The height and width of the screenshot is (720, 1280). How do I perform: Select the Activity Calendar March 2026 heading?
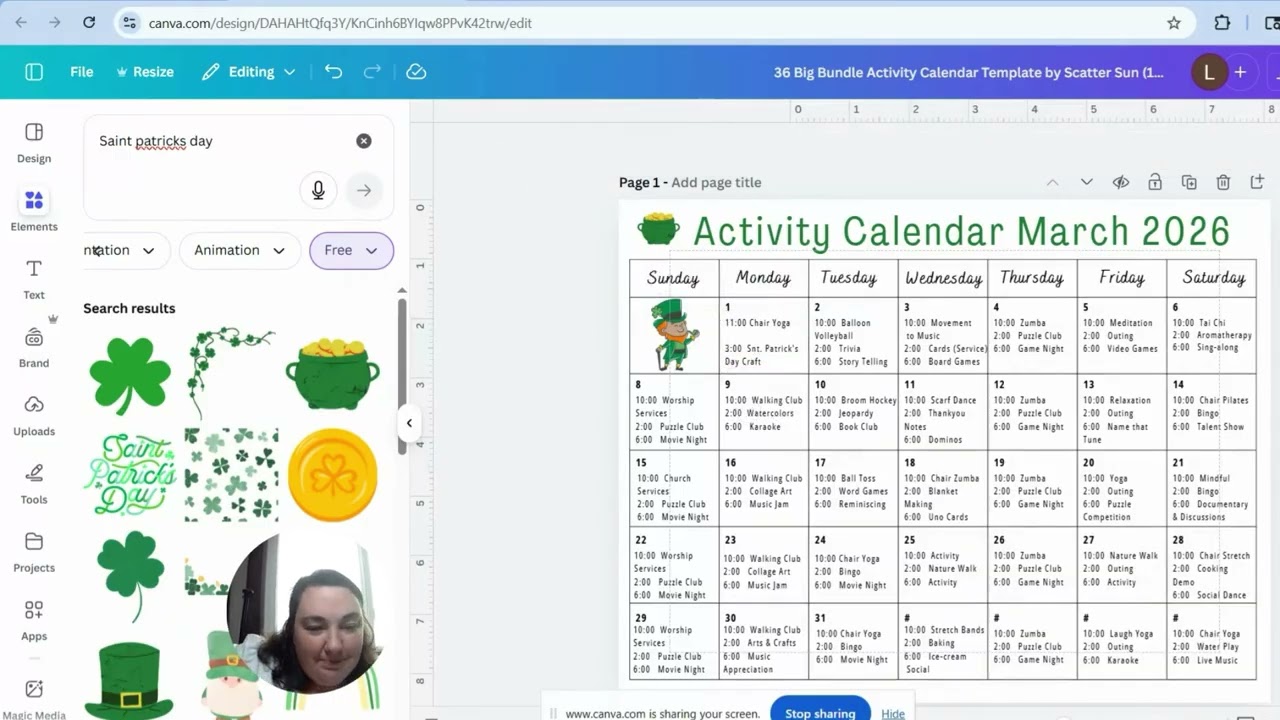pos(961,231)
